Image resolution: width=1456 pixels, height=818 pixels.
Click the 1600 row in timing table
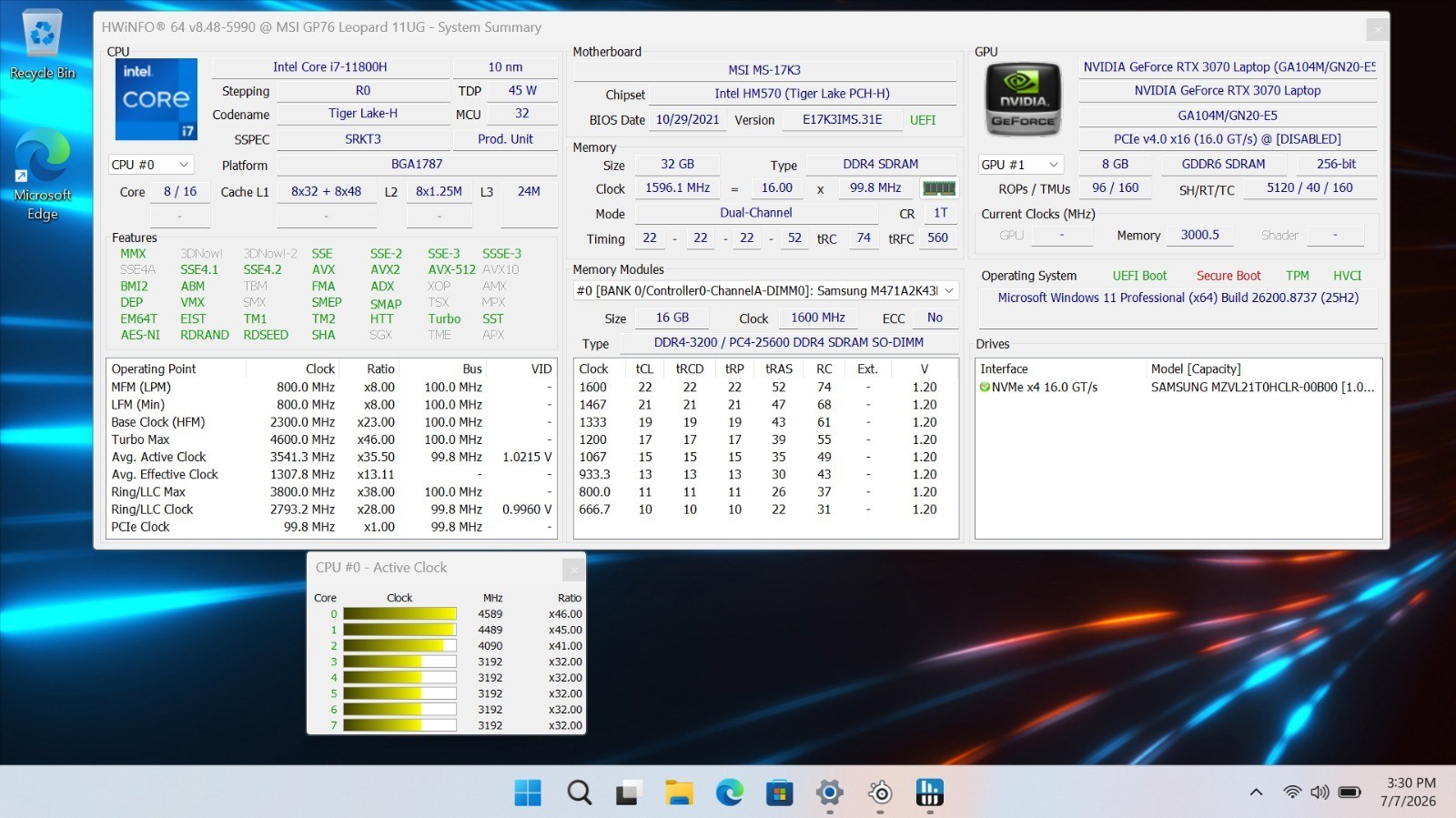765,387
